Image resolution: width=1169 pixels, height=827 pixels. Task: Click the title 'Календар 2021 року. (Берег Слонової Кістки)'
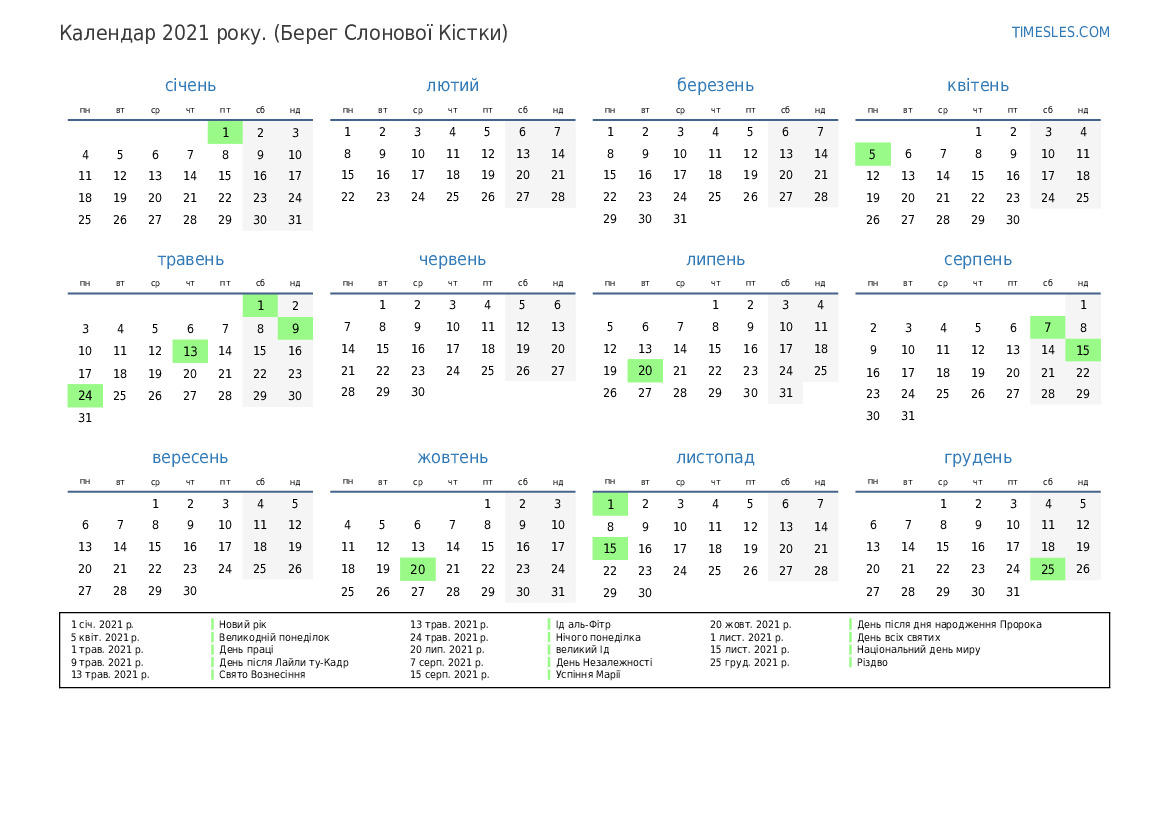coord(283,34)
